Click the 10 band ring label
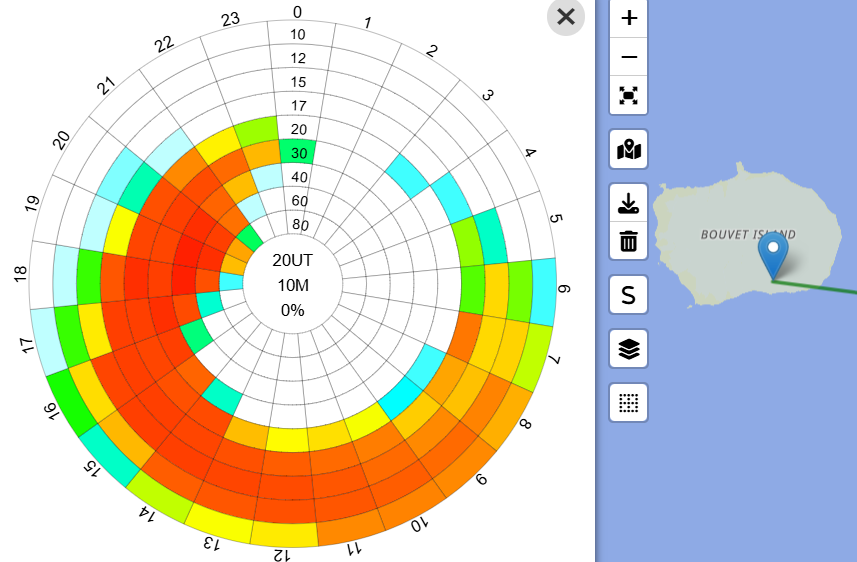The image size is (857, 562). [x=298, y=35]
